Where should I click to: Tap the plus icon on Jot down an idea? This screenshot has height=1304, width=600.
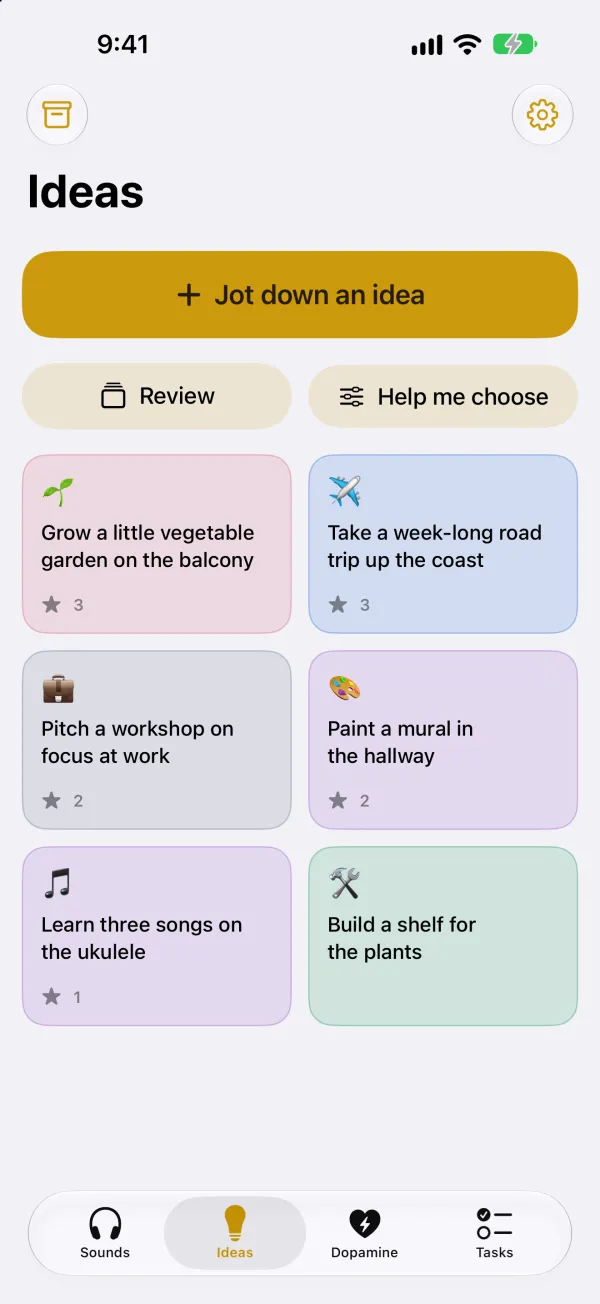pyautogui.click(x=189, y=295)
